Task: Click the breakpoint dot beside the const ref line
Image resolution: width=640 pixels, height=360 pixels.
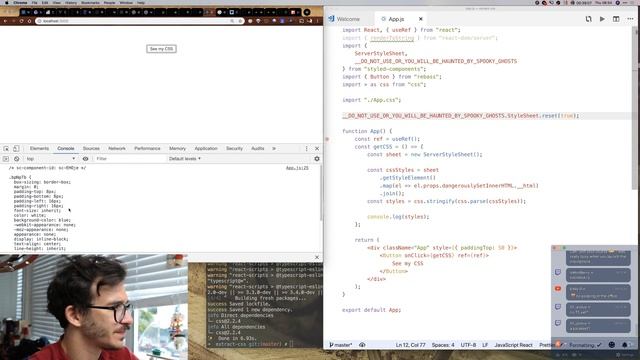Action: [327, 139]
